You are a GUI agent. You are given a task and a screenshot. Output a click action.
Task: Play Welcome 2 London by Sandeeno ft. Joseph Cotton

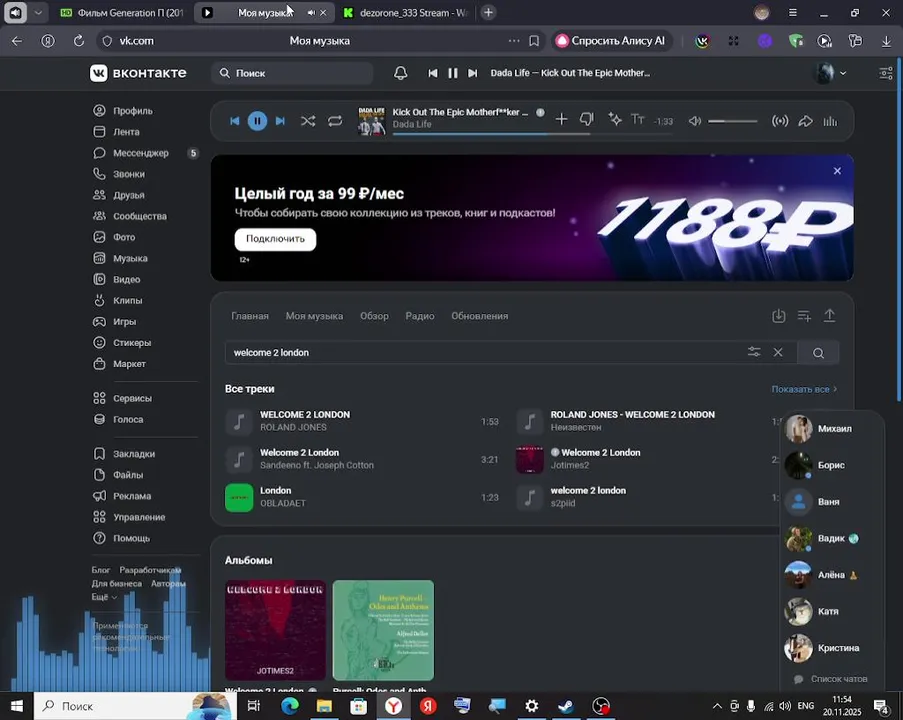tap(362, 459)
